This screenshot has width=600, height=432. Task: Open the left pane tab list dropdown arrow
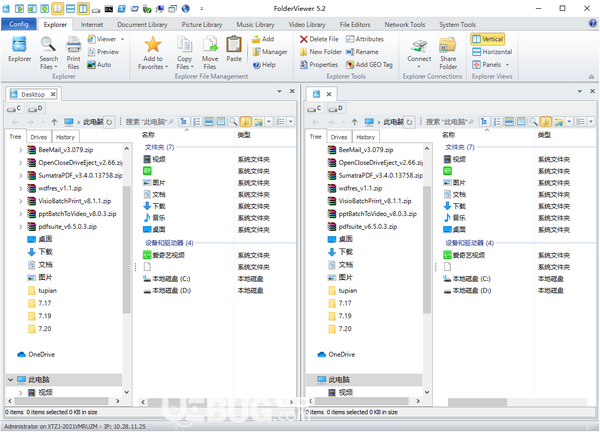pyautogui.click(x=279, y=91)
